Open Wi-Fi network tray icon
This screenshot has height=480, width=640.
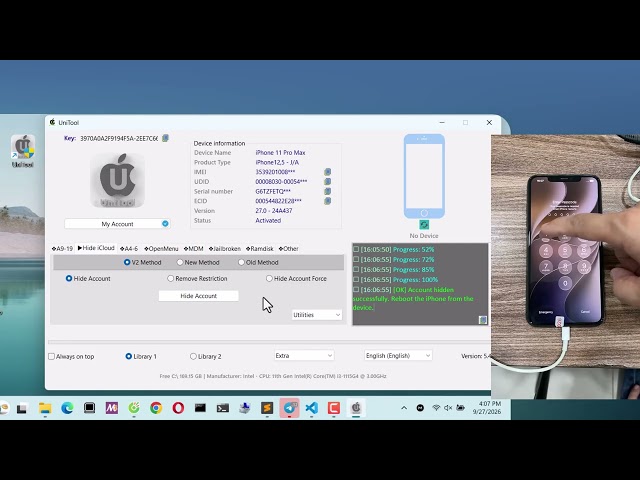436,408
